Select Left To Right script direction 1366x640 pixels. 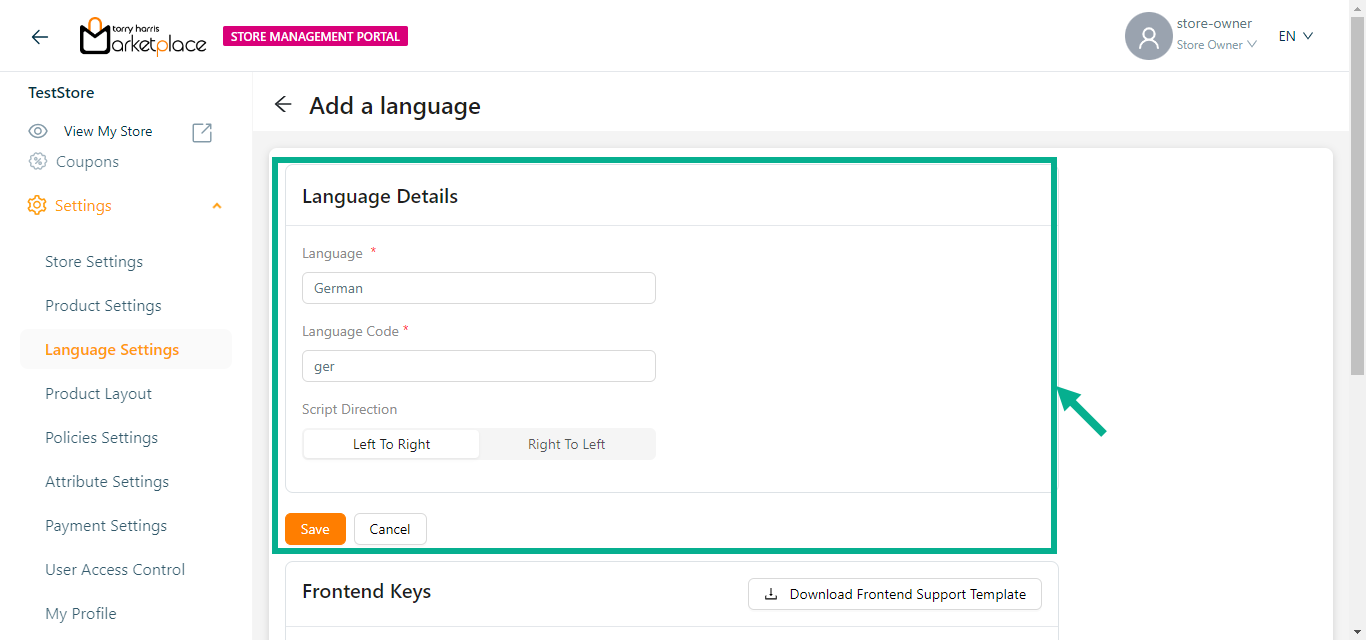coord(391,444)
